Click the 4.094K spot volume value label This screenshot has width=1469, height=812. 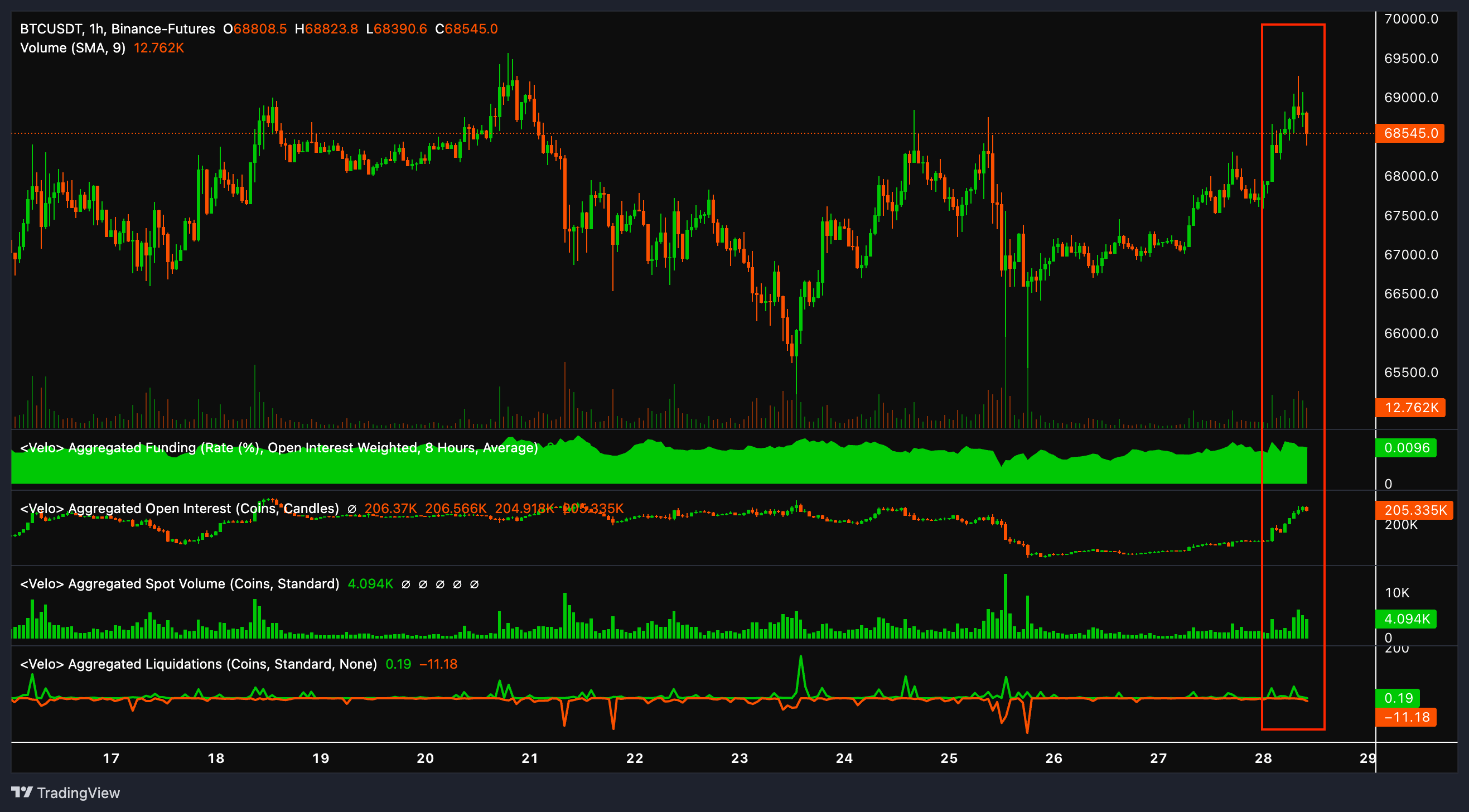coord(1406,619)
